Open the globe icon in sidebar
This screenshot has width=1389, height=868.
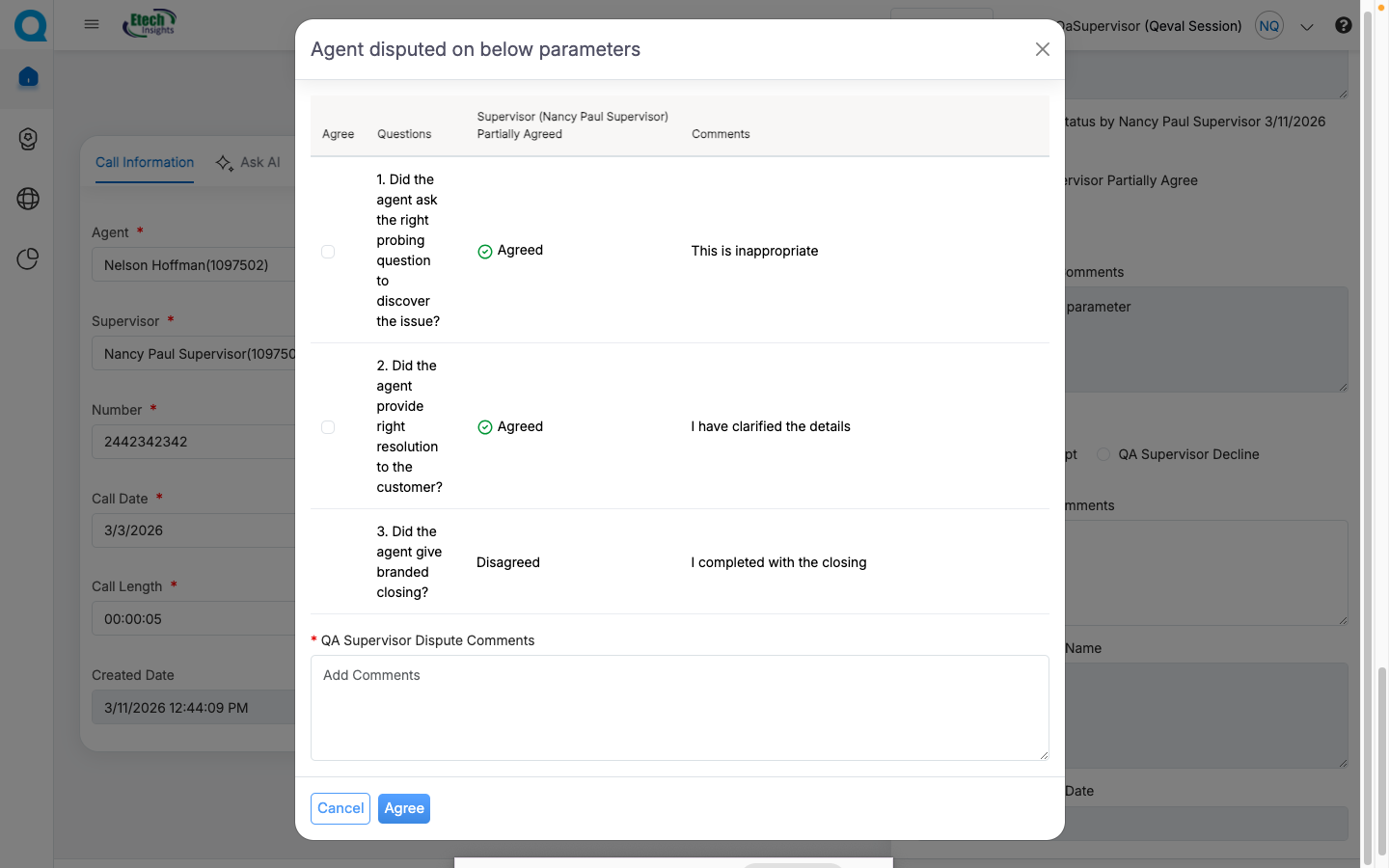point(28,199)
